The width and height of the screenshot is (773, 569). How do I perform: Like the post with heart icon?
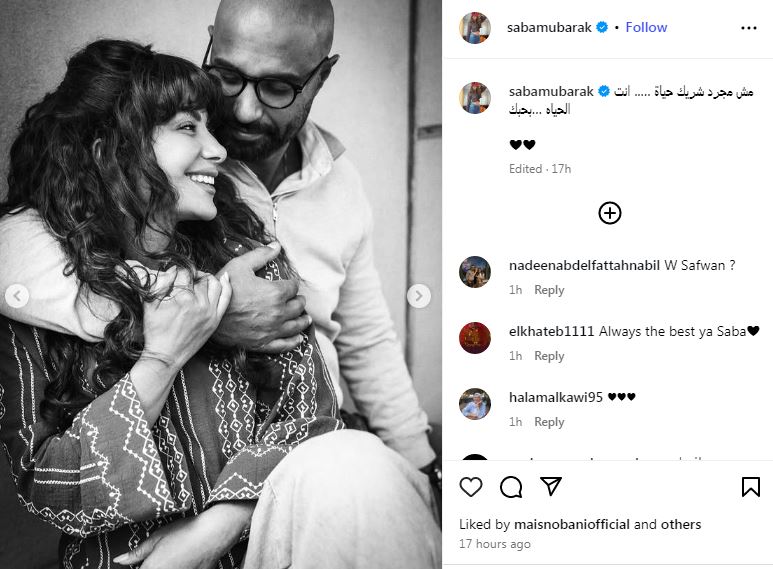point(471,487)
